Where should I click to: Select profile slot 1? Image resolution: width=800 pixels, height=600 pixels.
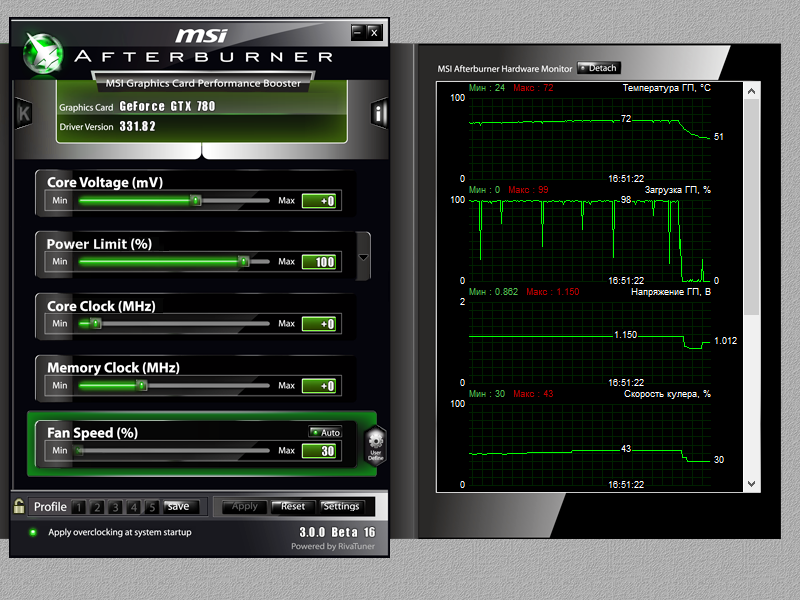click(x=79, y=507)
